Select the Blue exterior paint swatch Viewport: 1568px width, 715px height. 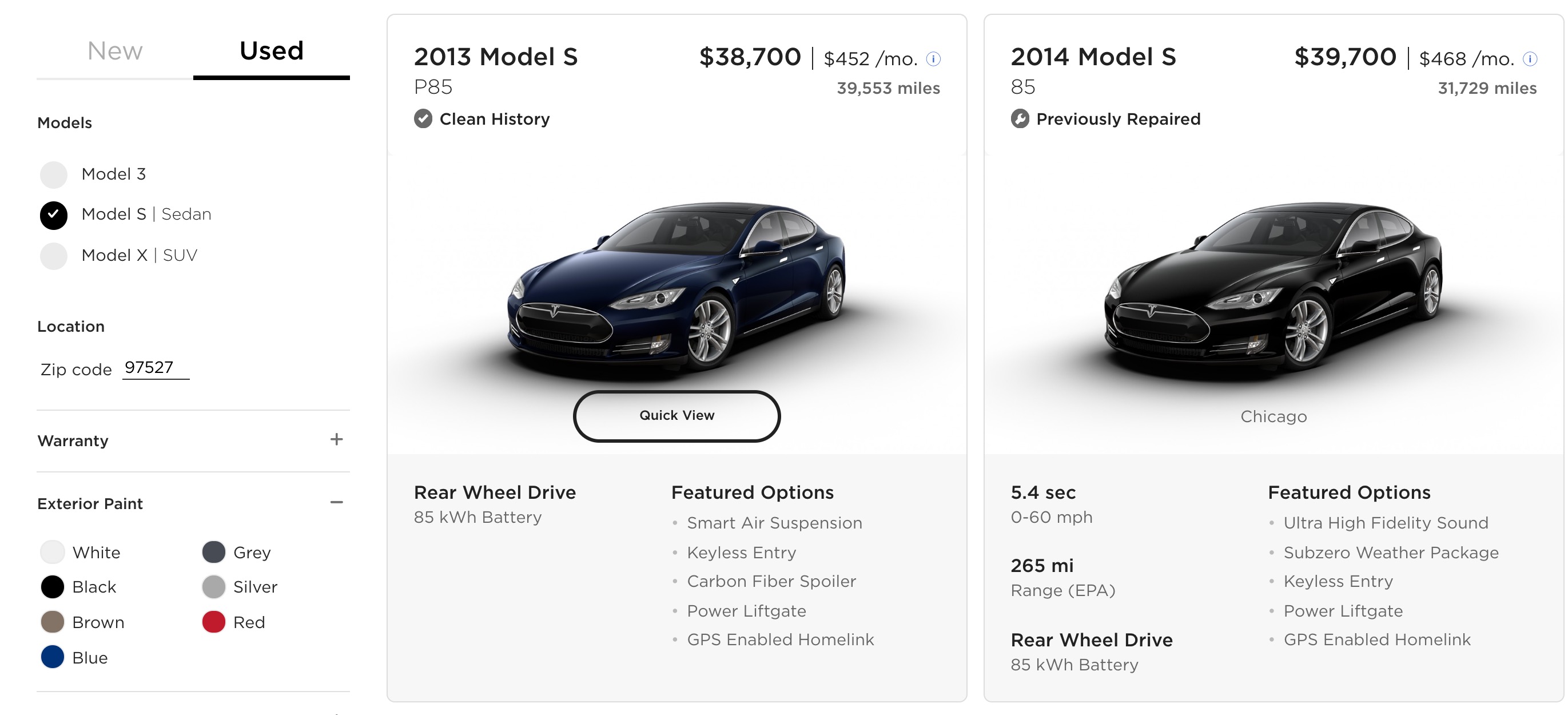pyautogui.click(x=53, y=657)
